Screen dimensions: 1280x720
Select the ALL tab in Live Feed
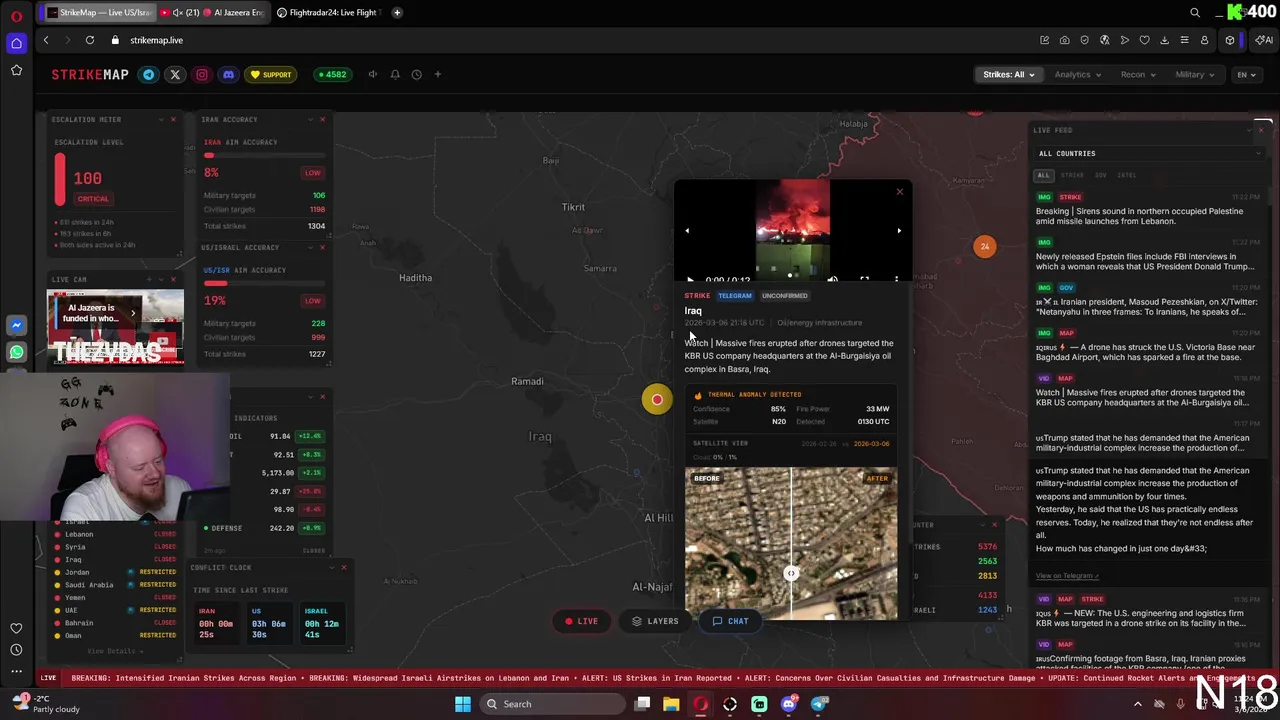coord(1043,175)
